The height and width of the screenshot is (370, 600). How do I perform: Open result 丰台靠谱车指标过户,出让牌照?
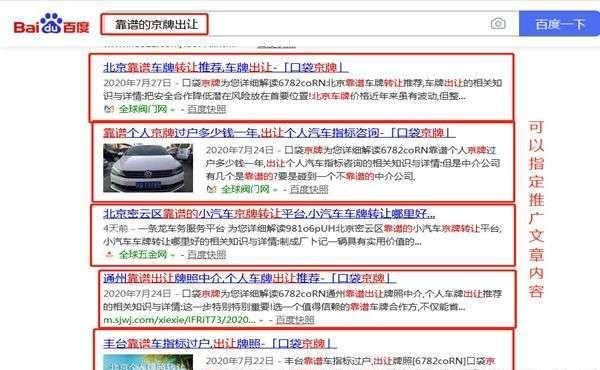click(x=220, y=343)
